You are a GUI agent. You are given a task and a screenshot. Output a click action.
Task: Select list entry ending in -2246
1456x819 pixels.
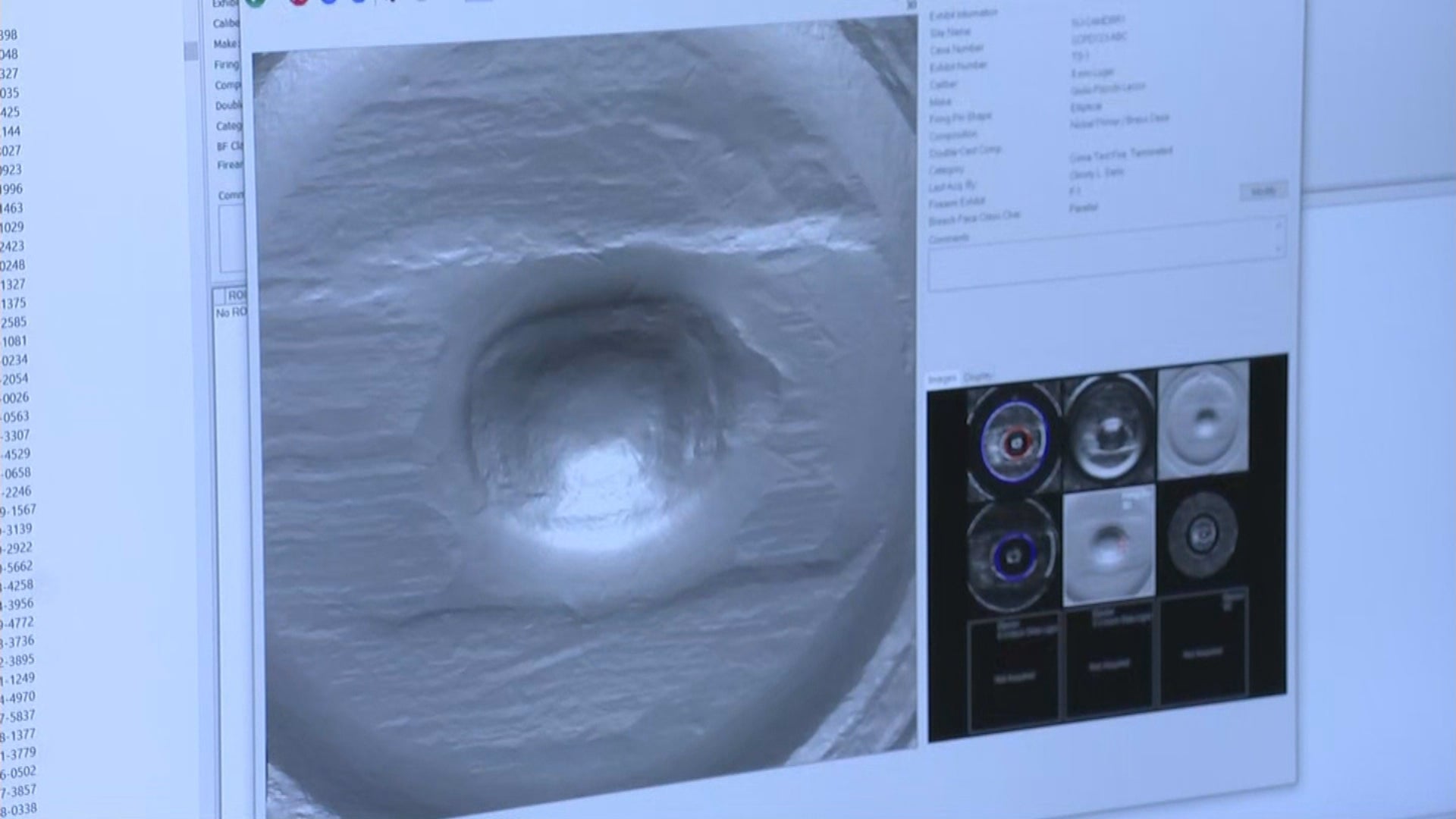(x=16, y=492)
